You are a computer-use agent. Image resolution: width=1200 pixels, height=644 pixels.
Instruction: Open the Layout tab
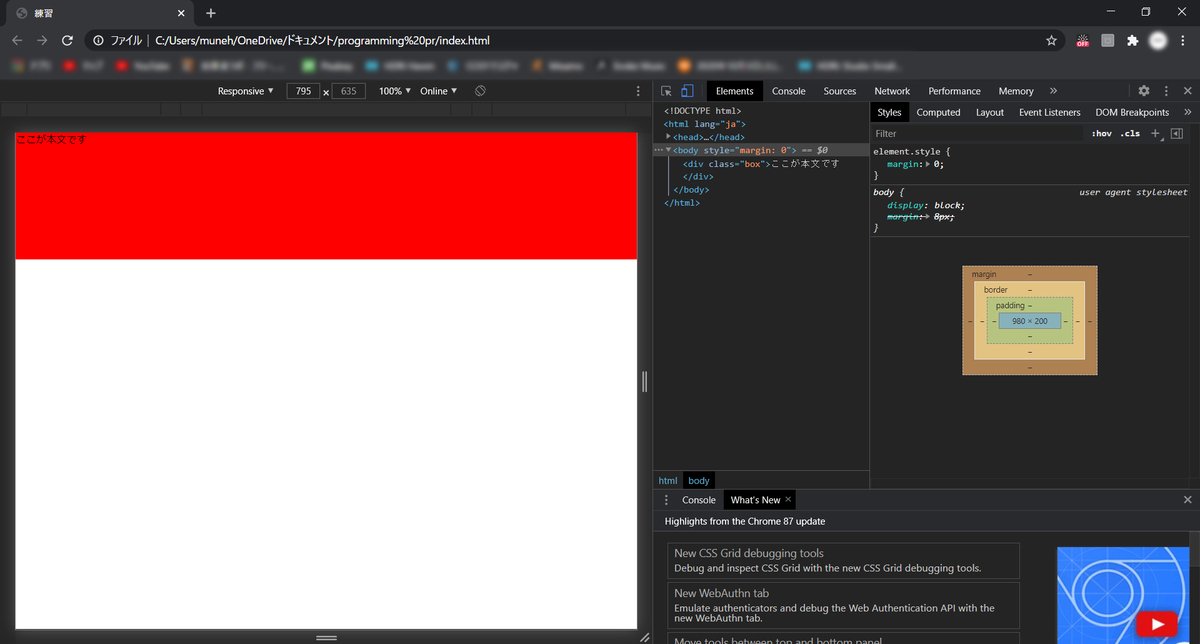(990, 112)
